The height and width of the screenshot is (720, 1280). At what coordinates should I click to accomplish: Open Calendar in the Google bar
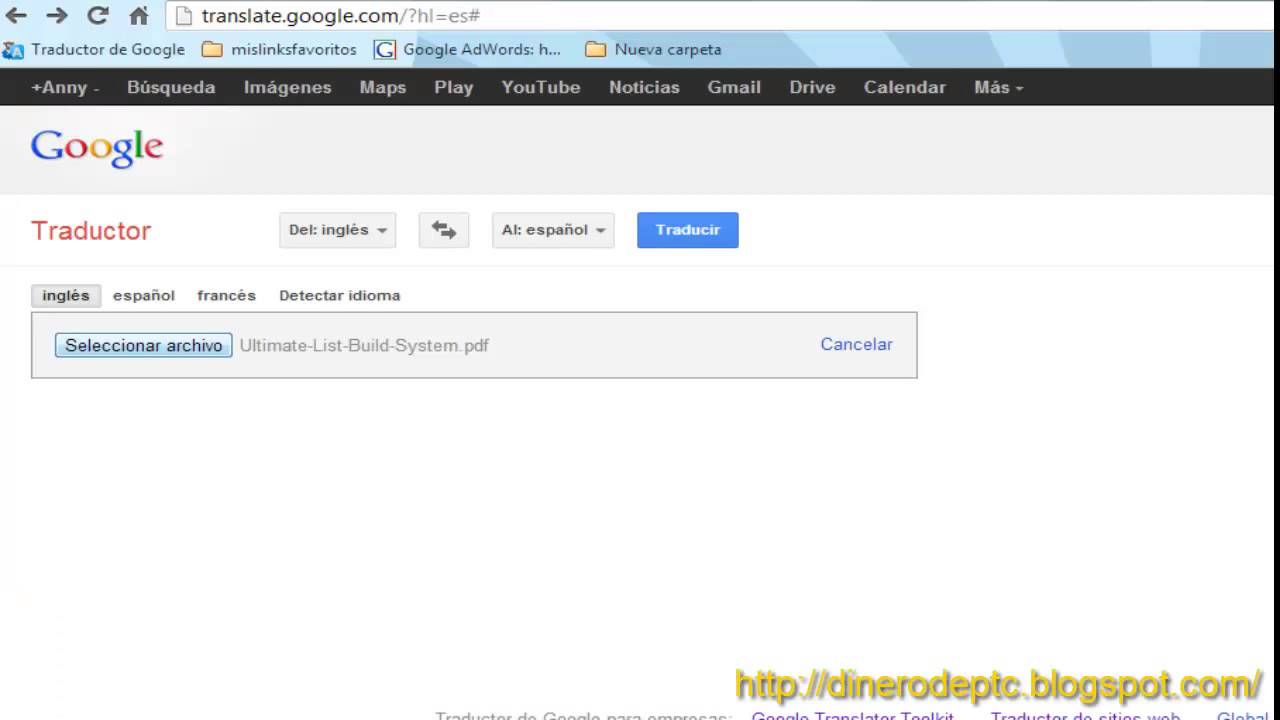905,87
